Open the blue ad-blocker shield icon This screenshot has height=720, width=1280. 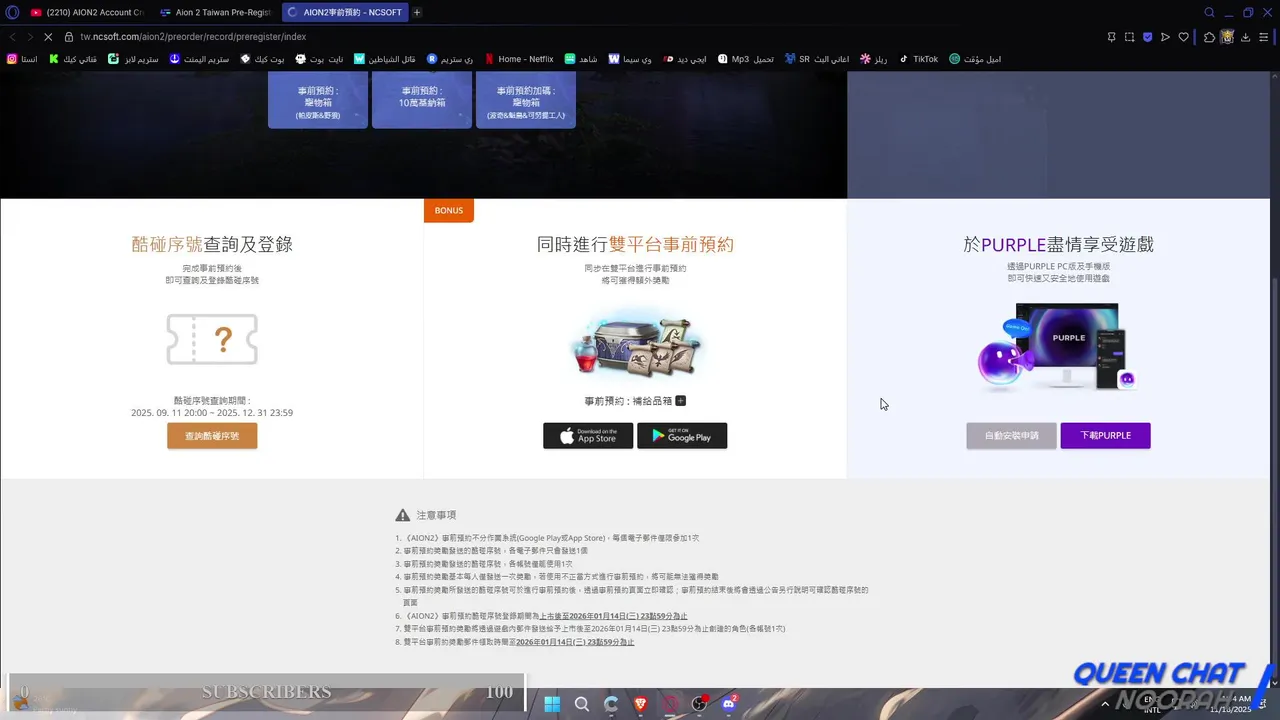(x=1147, y=37)
